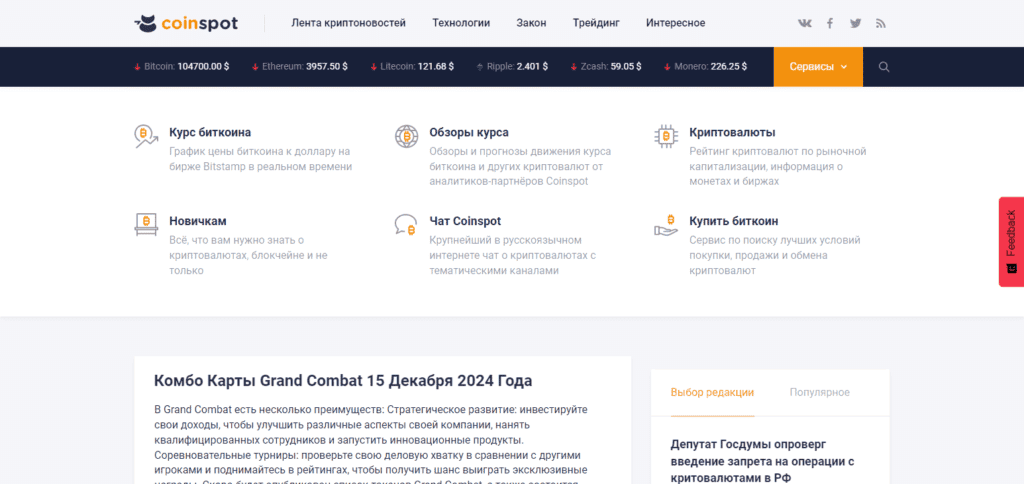
Task: Open the Закон menu item
Action: 532,24
